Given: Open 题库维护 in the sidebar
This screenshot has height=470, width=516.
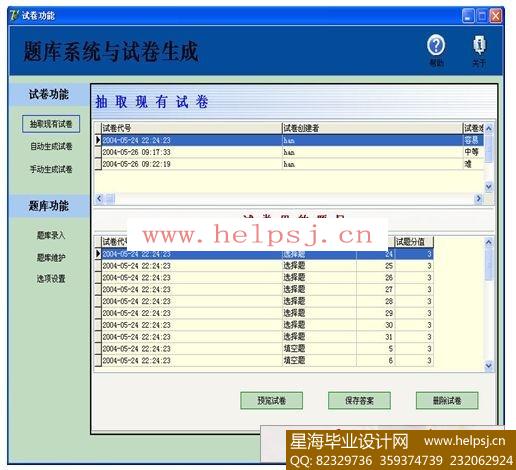Looking at the screenshot, I should (51, 257).
